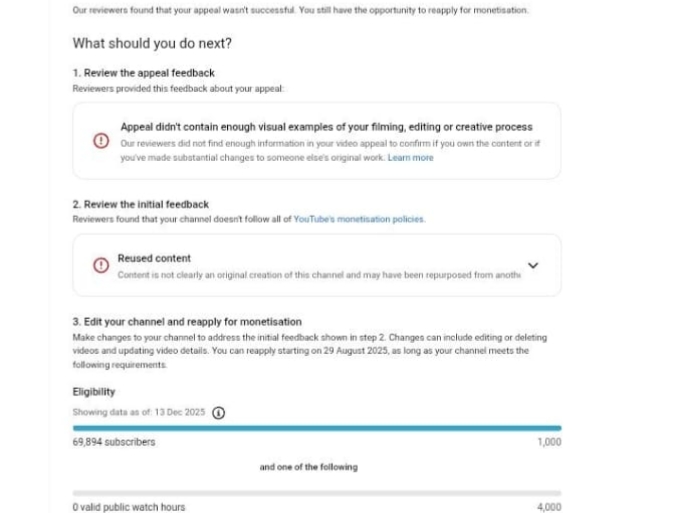Open the info icon beside the data date
Screen dimensions: 684x513
click(x=219, y=412)
